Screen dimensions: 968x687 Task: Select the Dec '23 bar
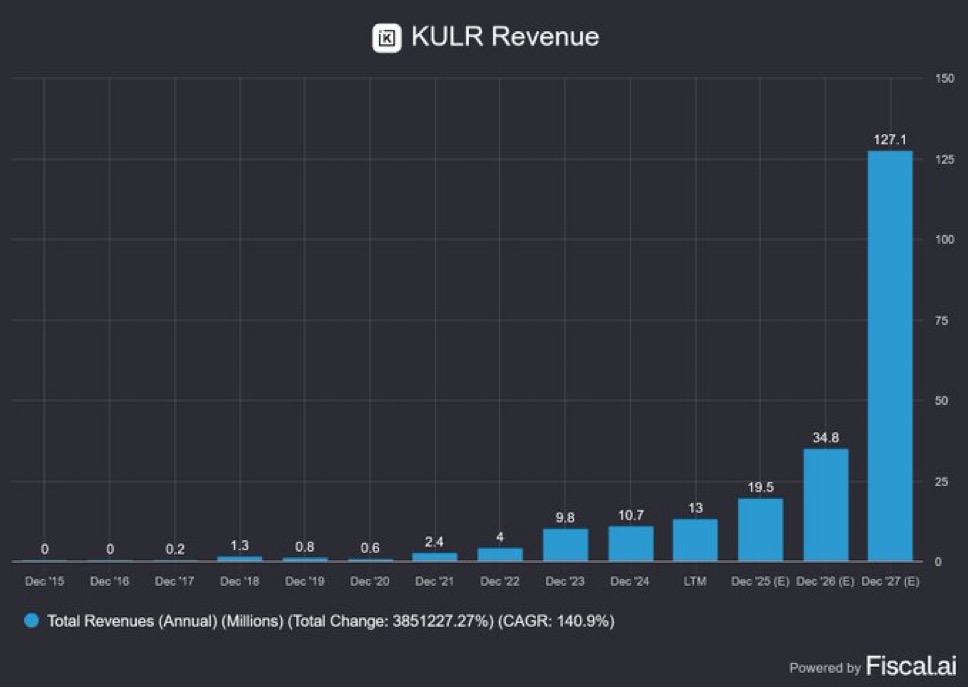click(565, 545)
